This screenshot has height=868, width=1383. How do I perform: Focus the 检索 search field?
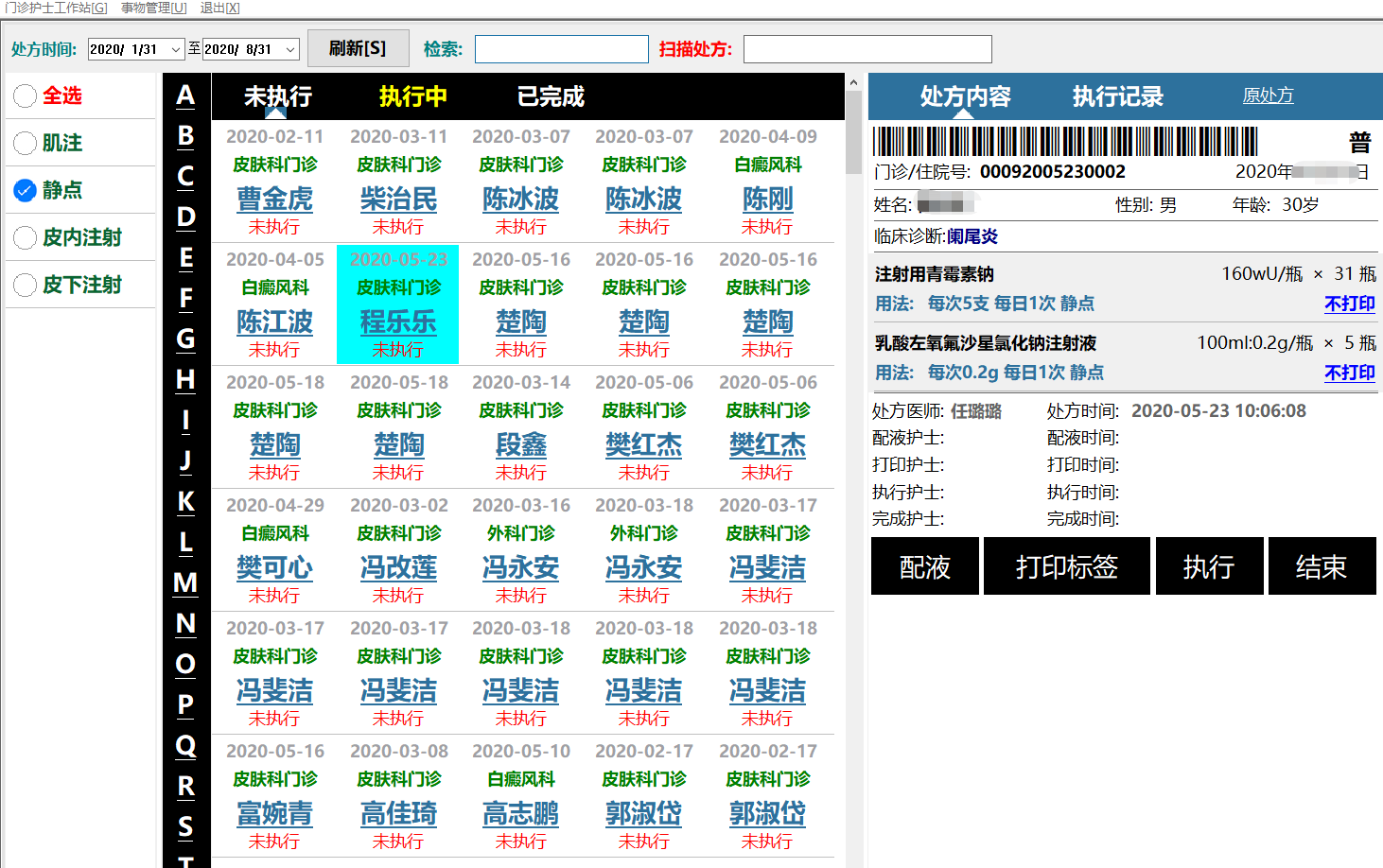tap(561, 49)
